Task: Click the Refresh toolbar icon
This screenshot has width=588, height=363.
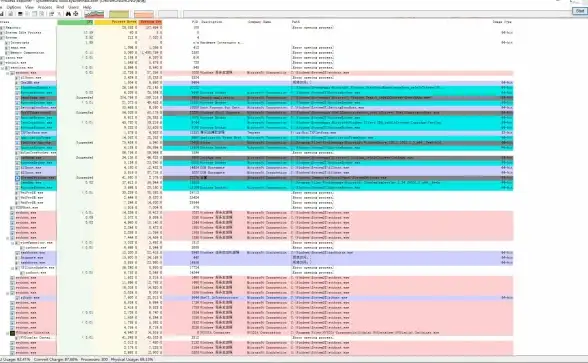Action: 10,14
